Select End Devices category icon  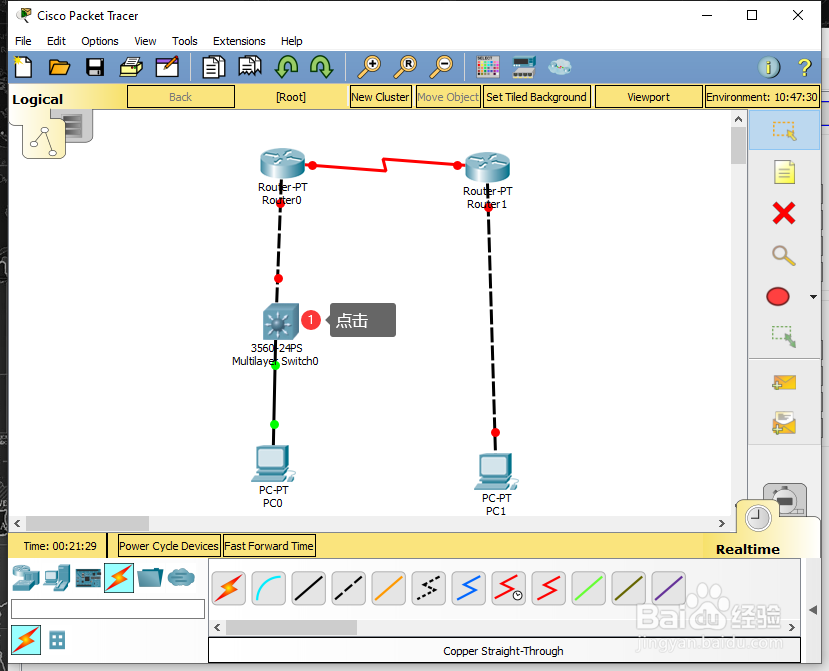[57, 577]
